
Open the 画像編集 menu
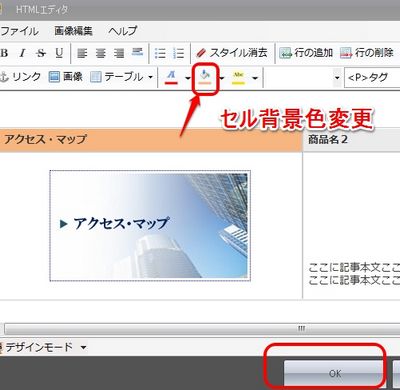73,31
